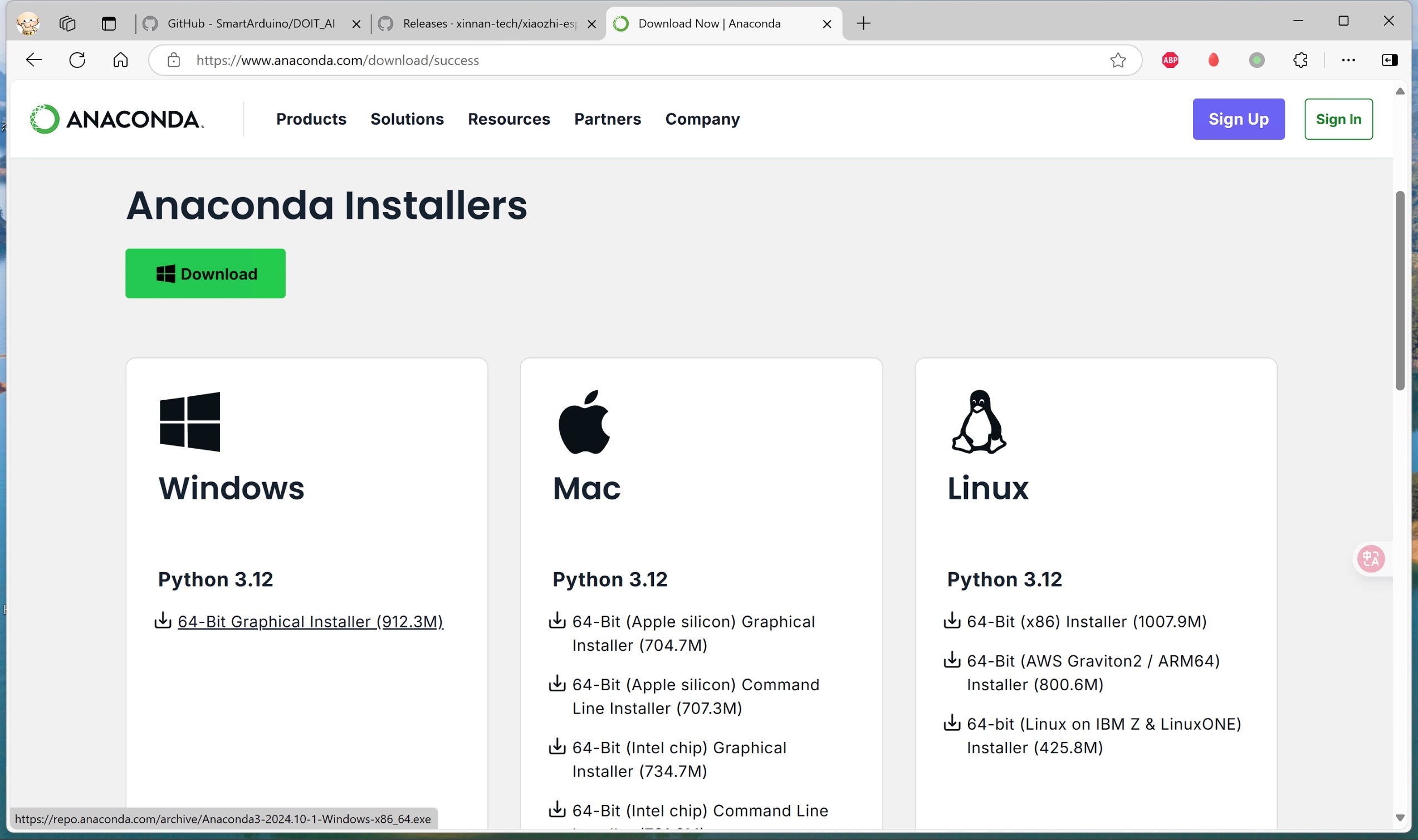The image size is (1418, 840).
Task: Click the Adblock Plus extension icon
Action: point(1170,60)
